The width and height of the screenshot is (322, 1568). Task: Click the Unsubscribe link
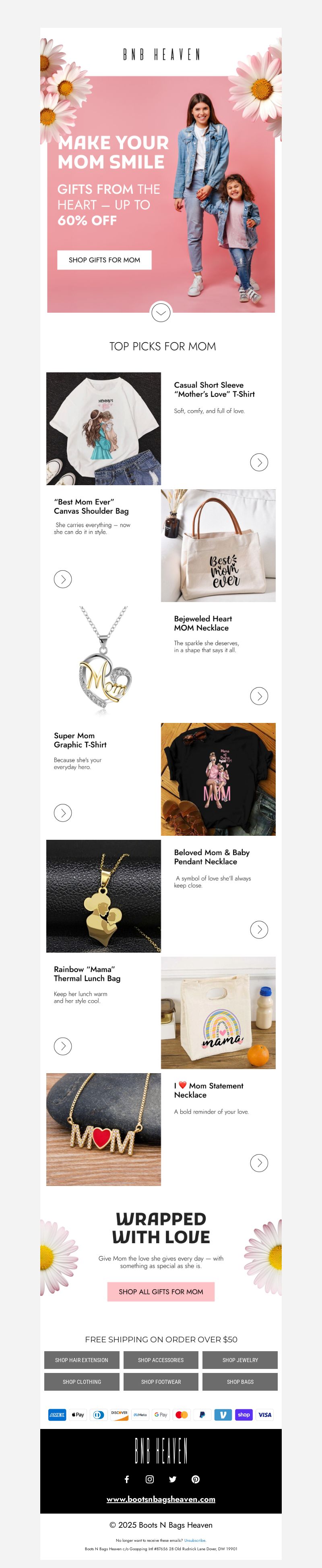point(194,1540)
